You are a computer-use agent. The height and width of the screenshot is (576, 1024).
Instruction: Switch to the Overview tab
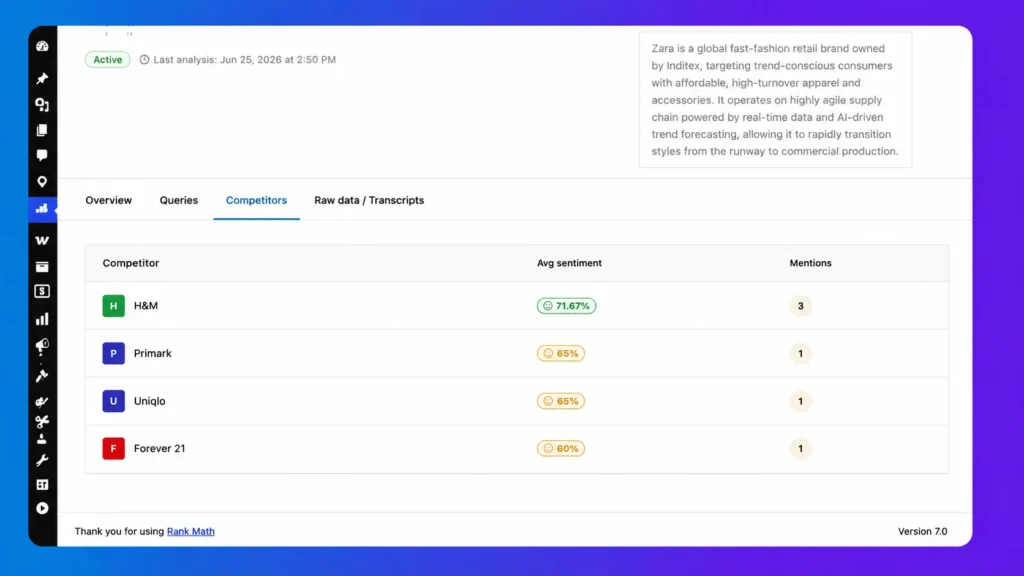108,200
